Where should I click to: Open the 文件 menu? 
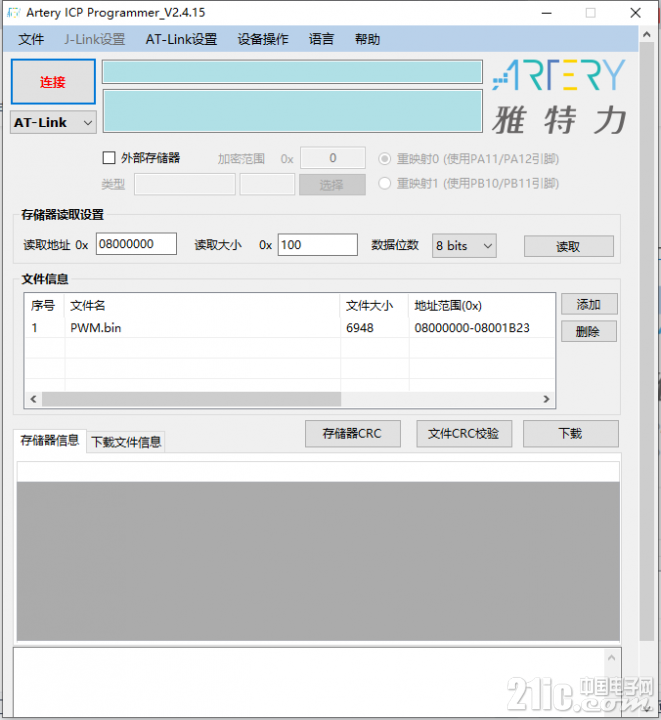31,39
